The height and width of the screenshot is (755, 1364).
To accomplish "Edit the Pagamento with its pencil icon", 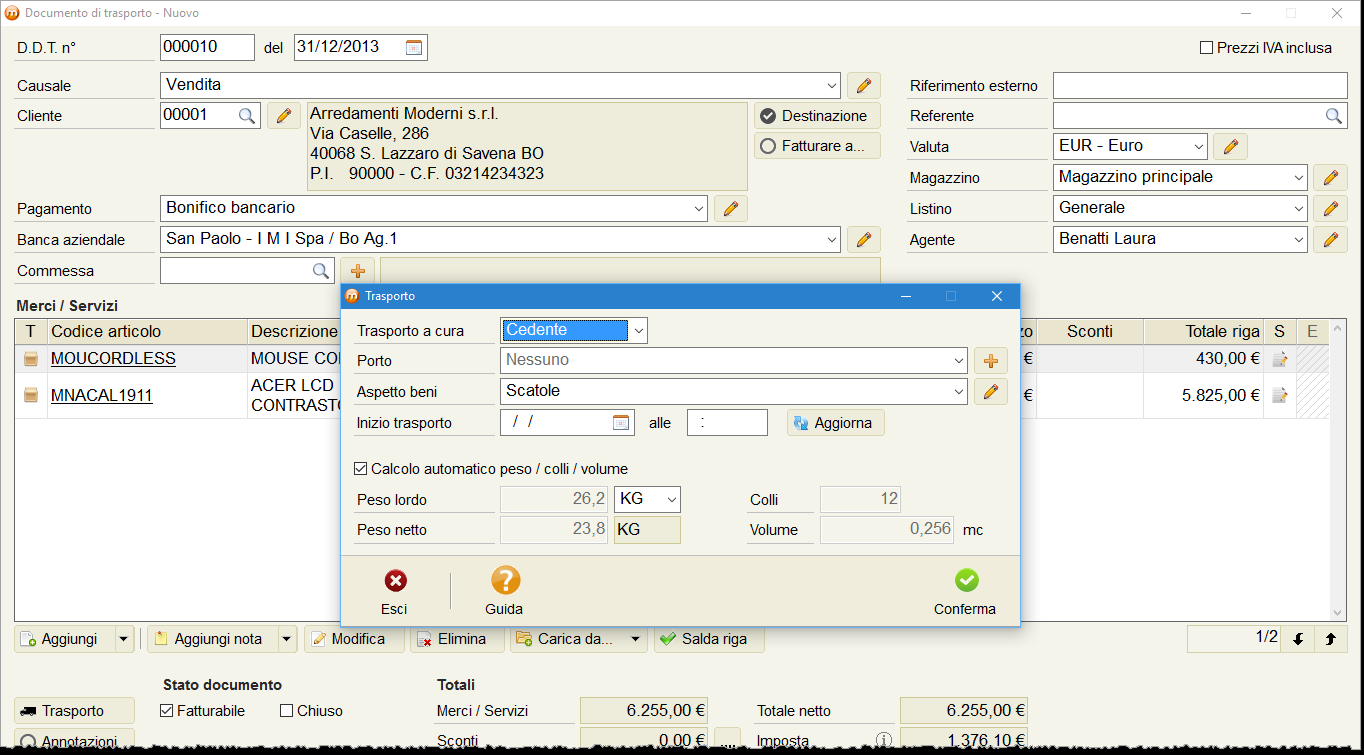I will pyautogui.click(x=731, y=208).
